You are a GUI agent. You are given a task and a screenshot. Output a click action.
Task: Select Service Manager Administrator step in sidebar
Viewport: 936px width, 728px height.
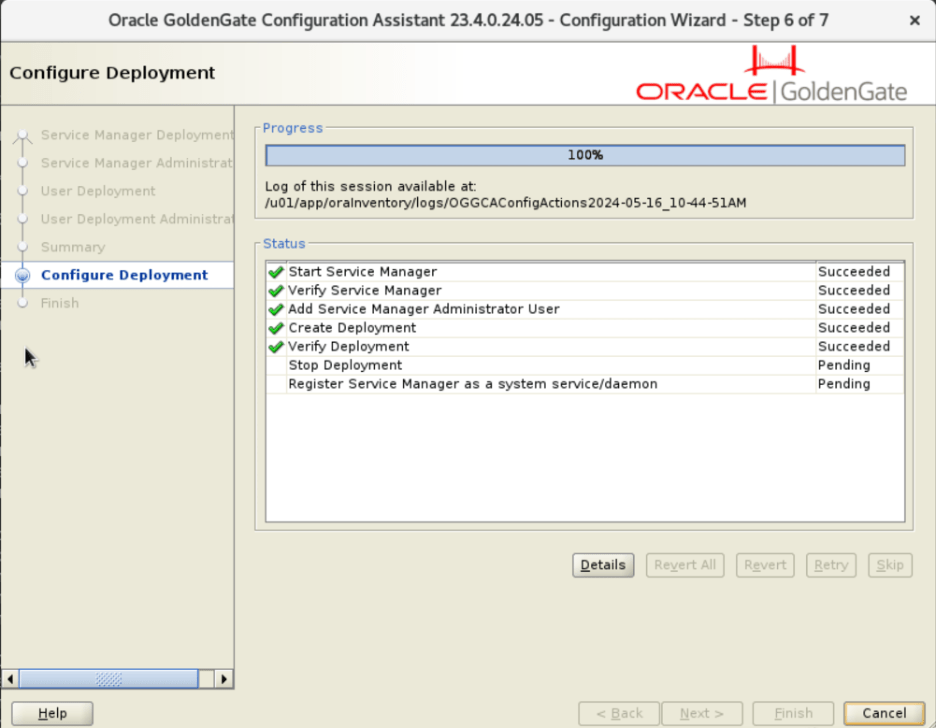(137, 163)
